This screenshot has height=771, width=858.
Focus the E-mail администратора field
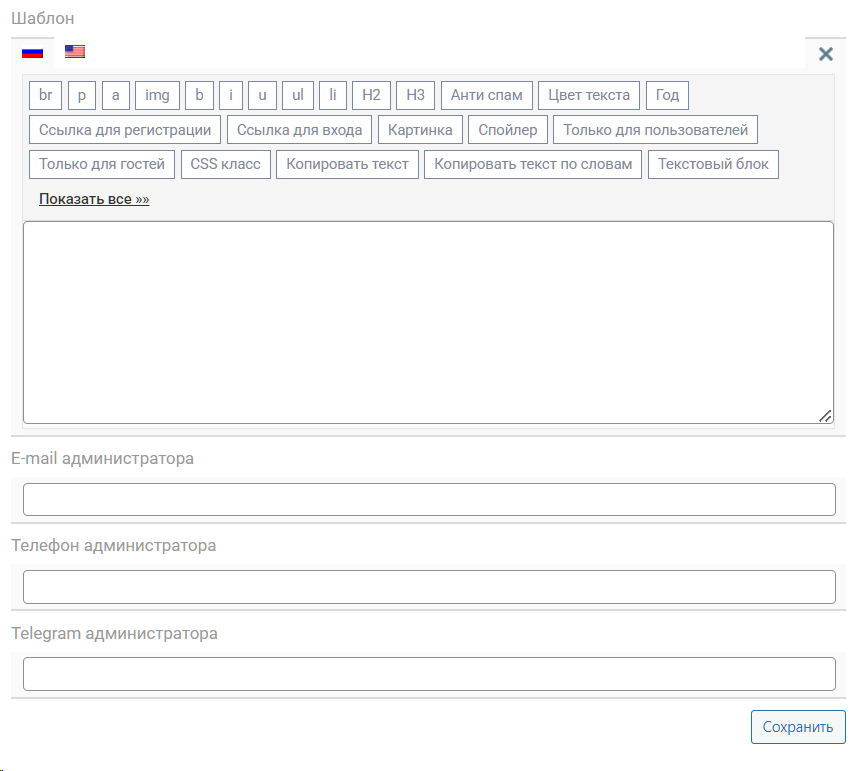coord(428,499)
